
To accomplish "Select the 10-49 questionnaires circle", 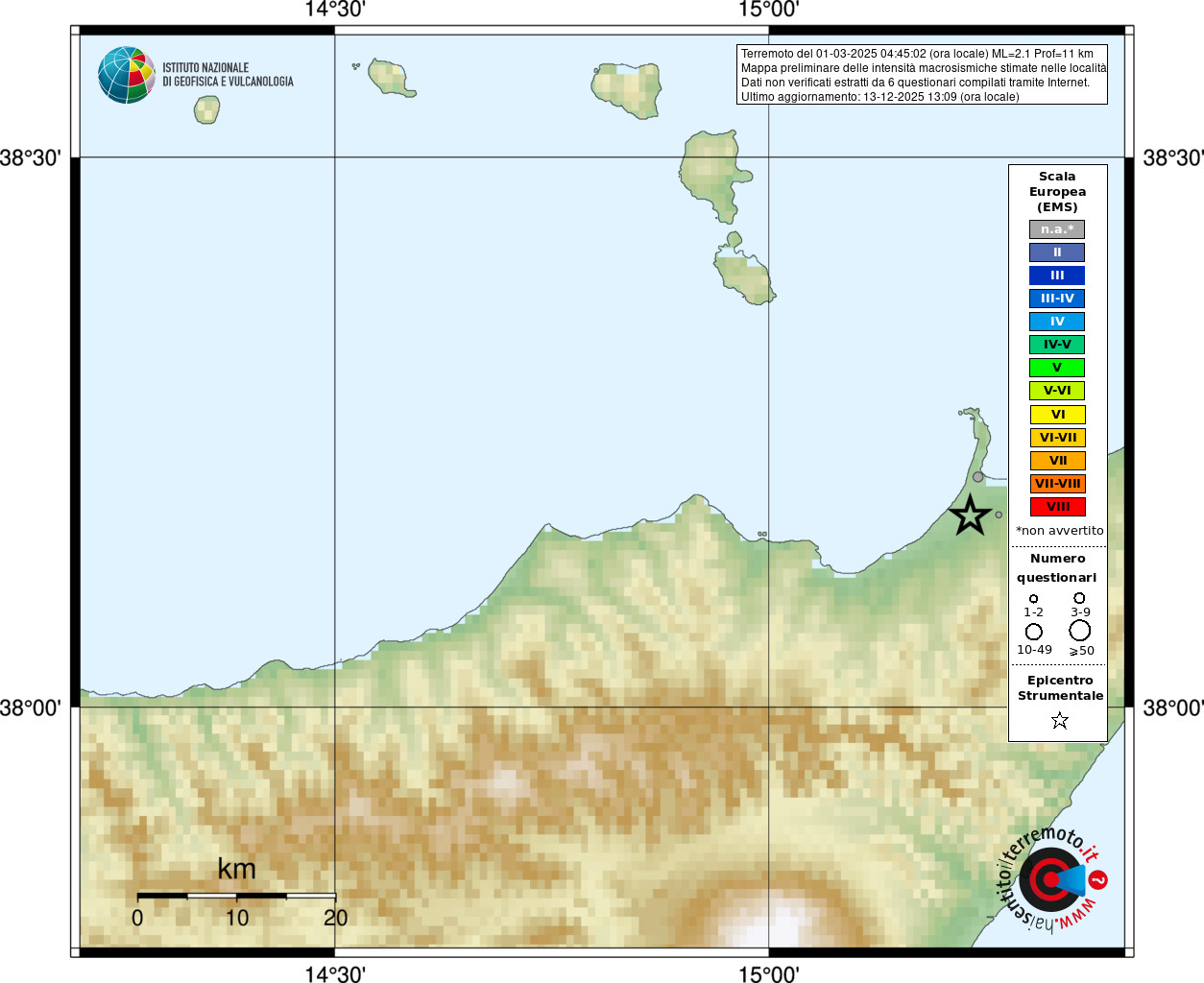I will [1034, 632].
